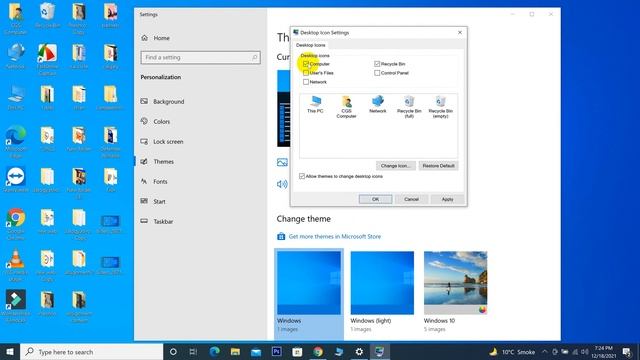Toggle the Recycle Bin checkbox
The width and height of the screenshot is (640, 360).
377,64
